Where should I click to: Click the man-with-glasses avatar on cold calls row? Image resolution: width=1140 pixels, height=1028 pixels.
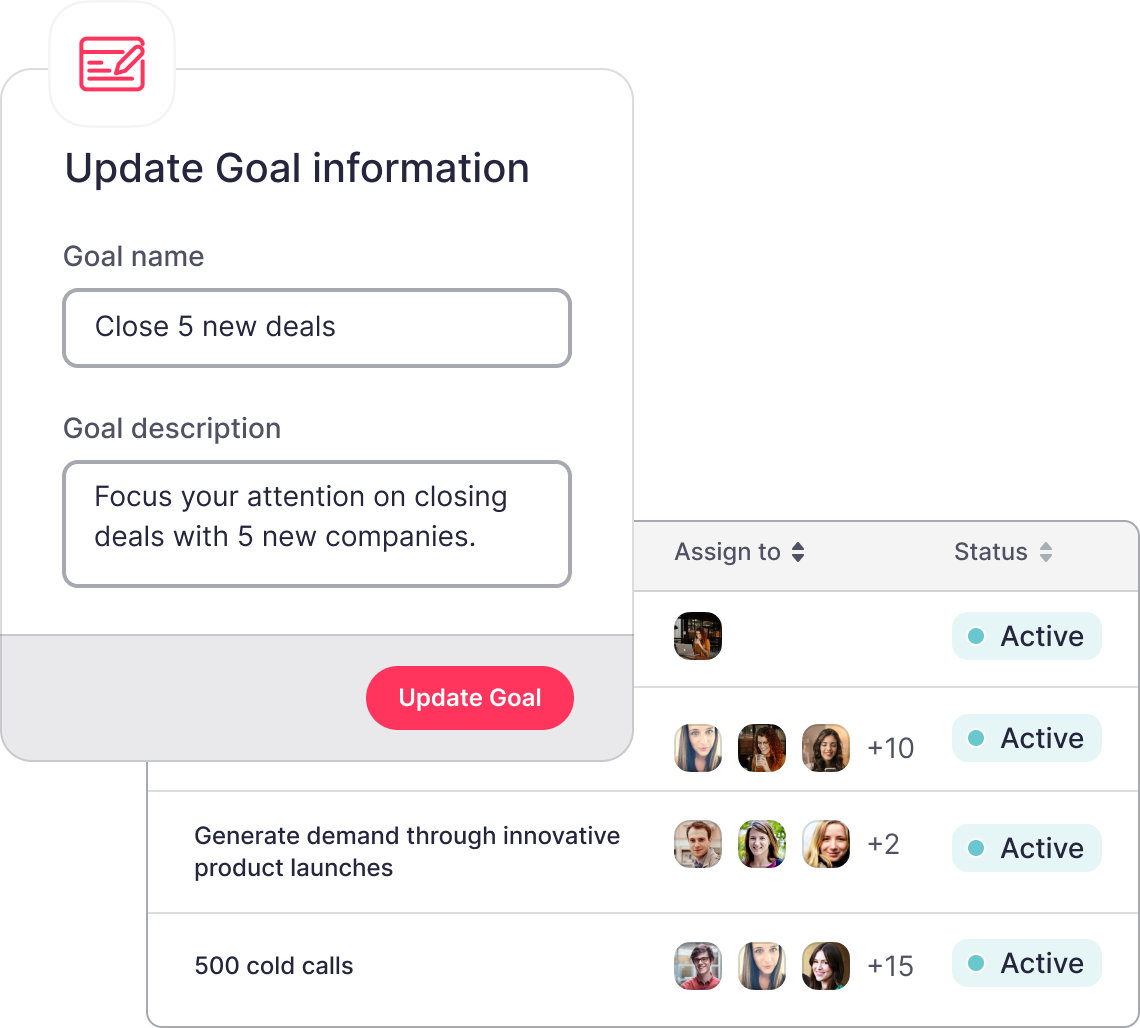tap(698, 966)
